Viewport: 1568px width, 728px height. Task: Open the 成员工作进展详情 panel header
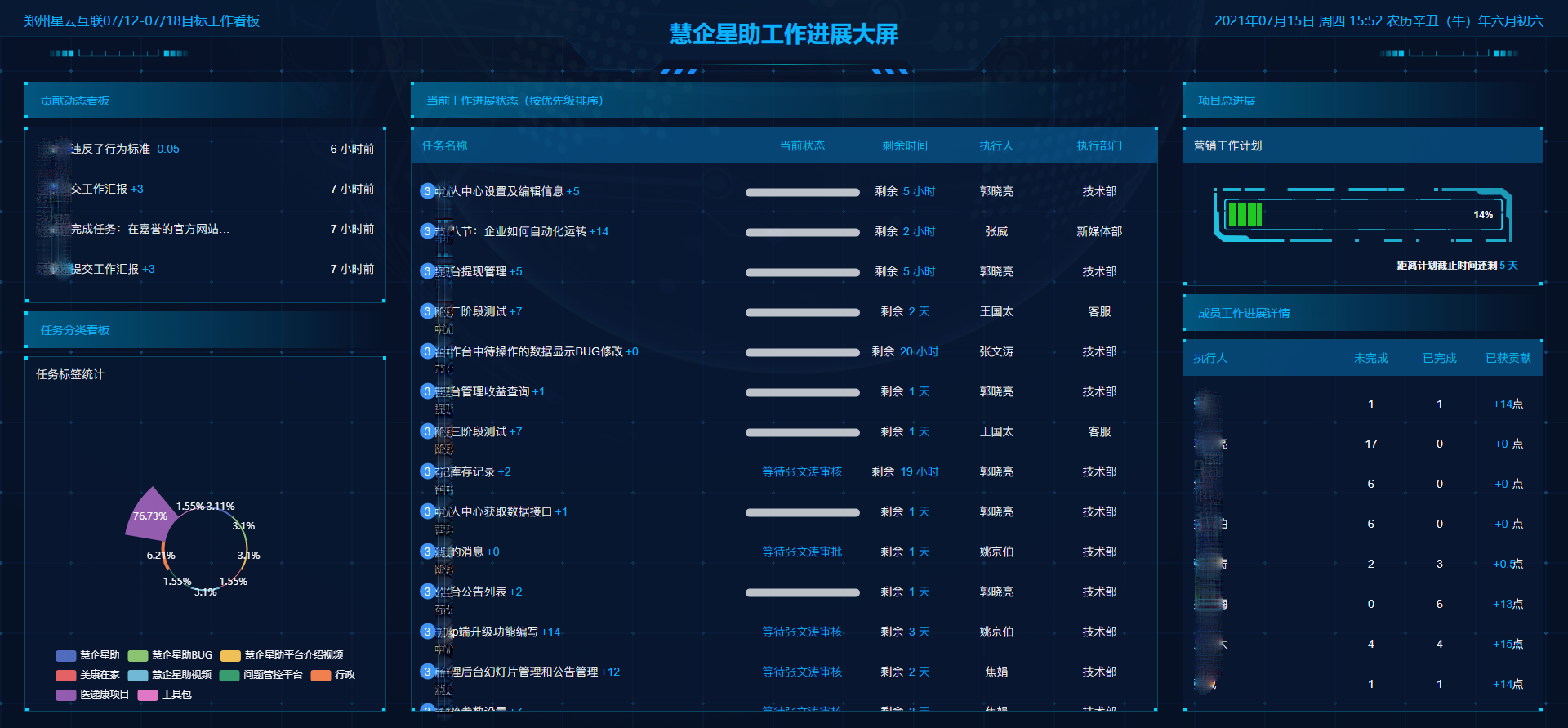point(1244,313)
